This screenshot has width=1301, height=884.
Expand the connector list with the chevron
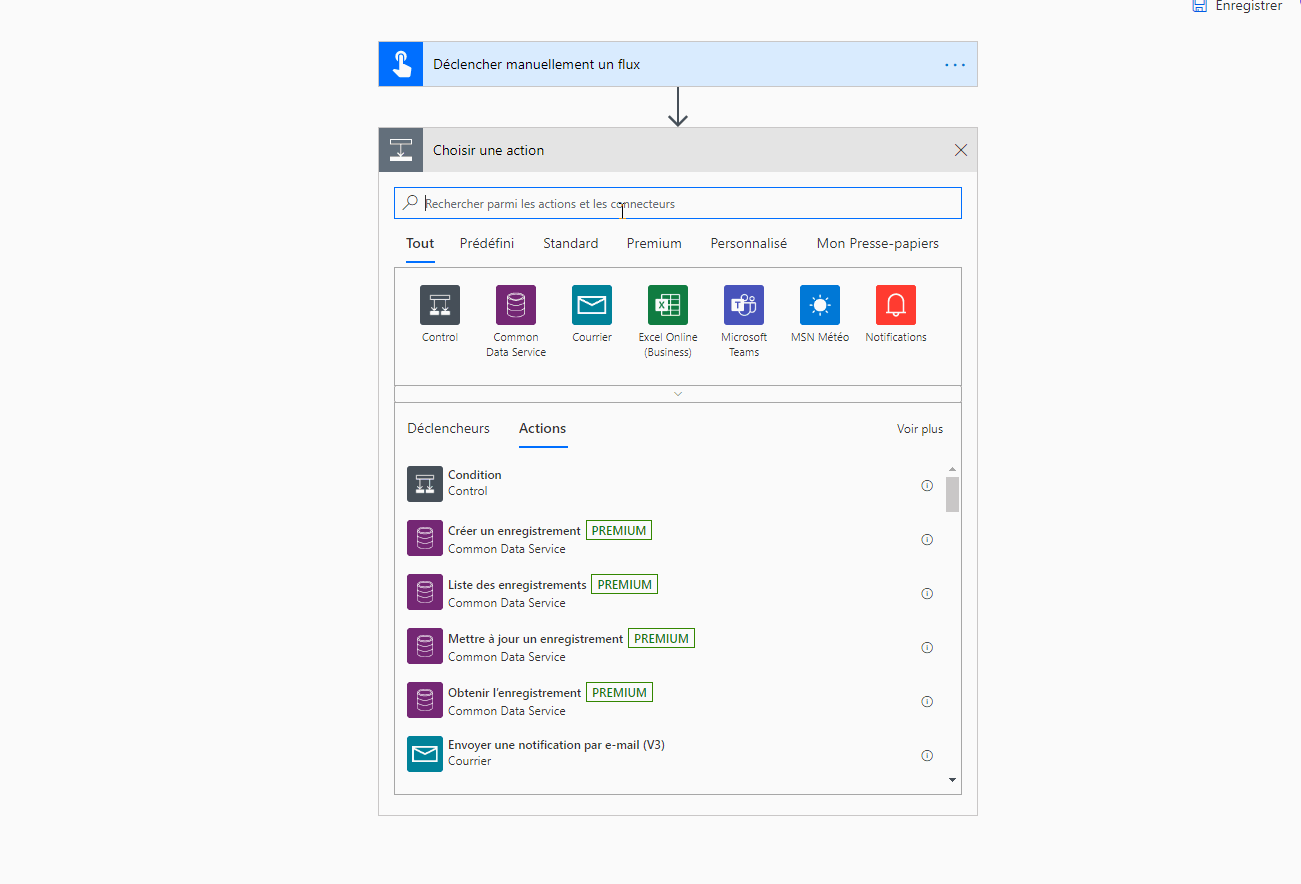pos(678,394)
